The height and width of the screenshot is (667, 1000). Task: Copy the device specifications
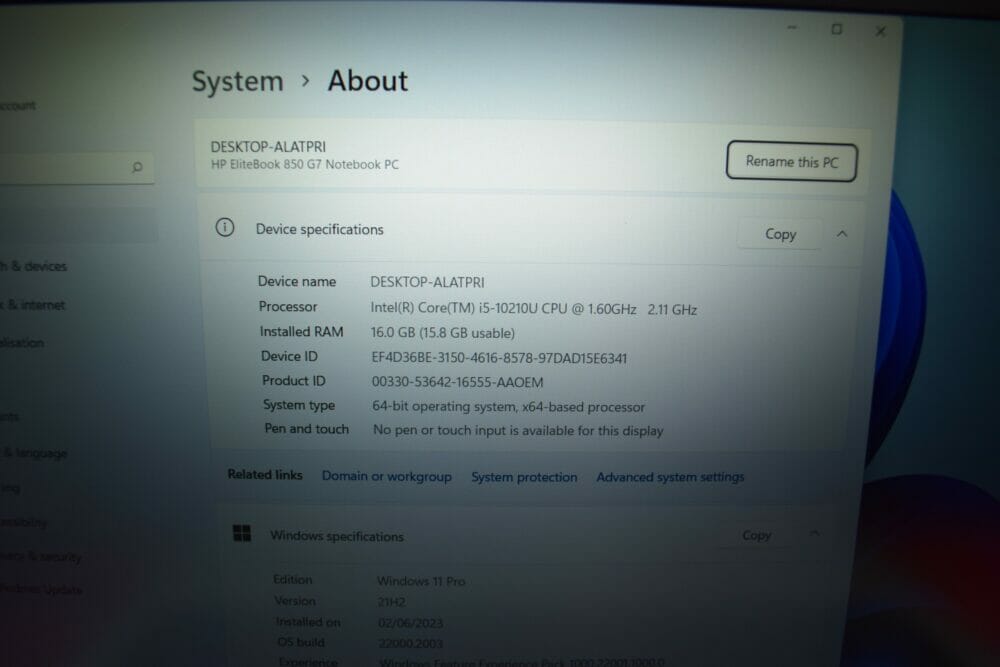point(780,234)
